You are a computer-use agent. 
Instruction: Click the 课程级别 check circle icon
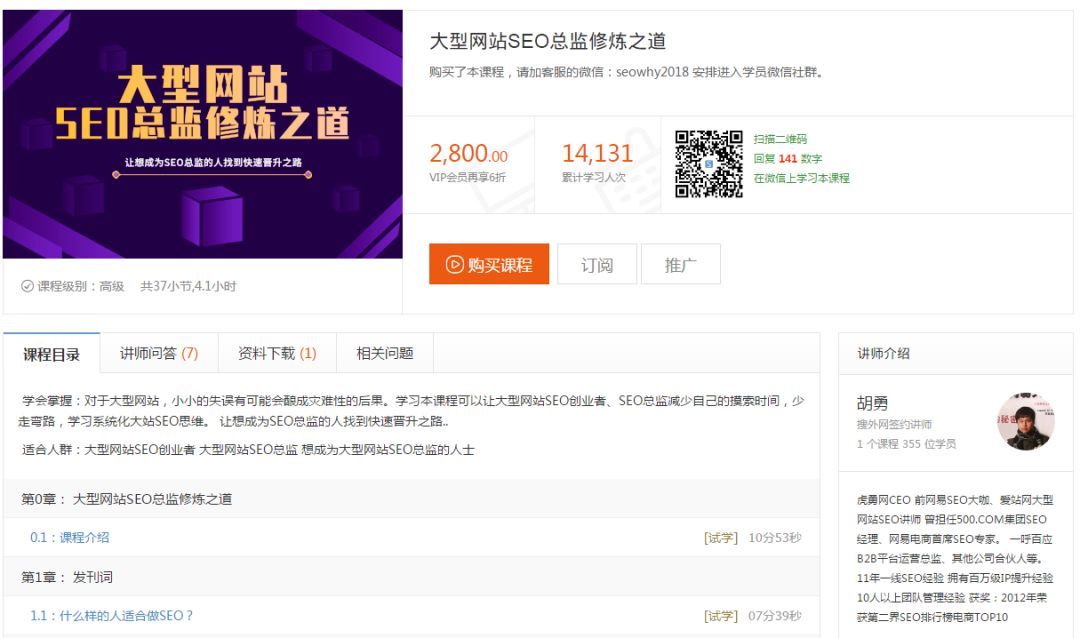28,286
